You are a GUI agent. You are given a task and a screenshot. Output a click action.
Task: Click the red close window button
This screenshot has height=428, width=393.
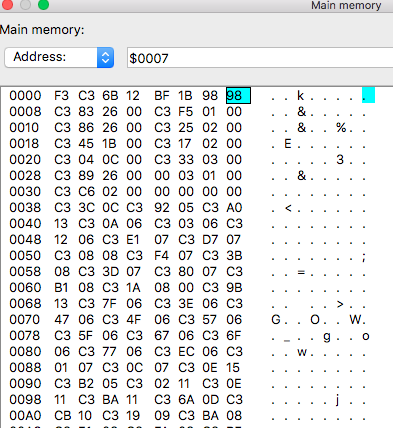coord(7,5)
